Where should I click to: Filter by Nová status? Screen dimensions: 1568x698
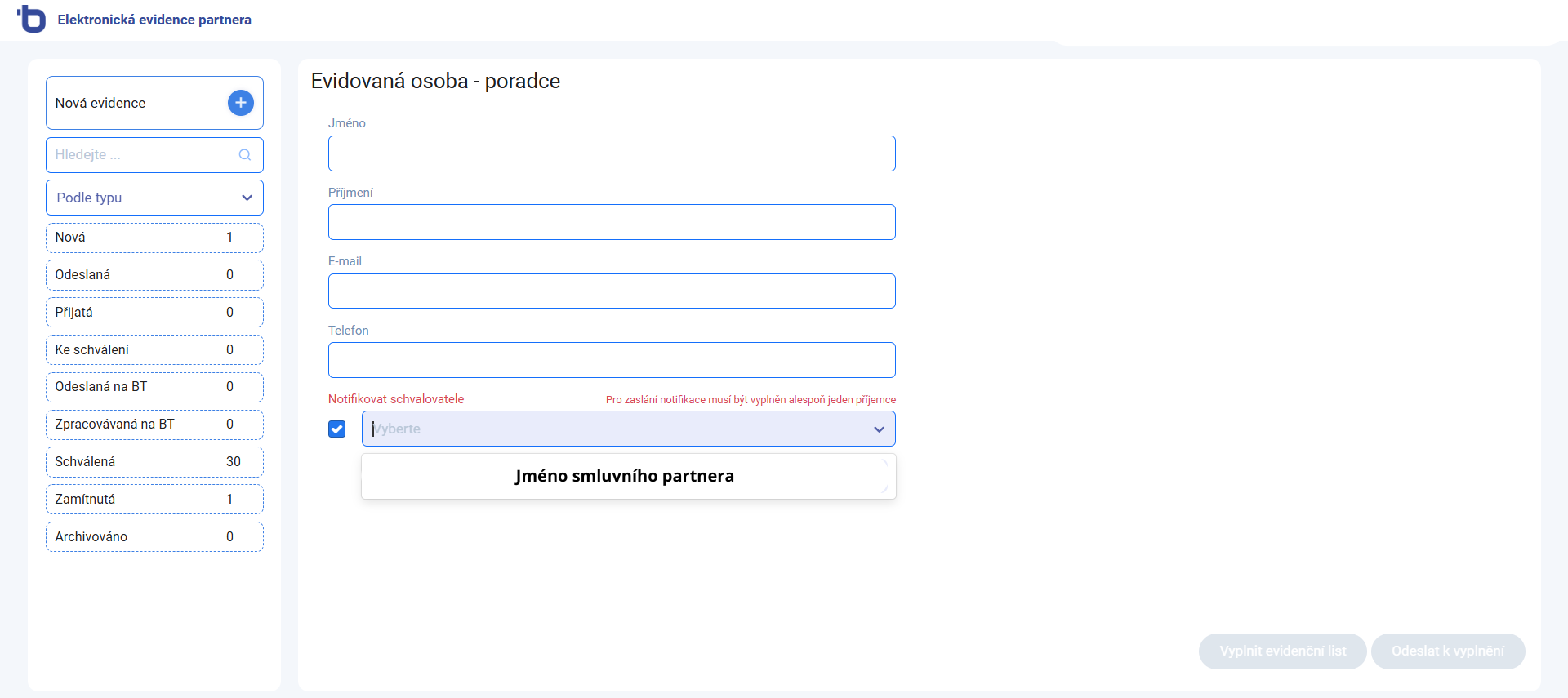click(154, 238)
